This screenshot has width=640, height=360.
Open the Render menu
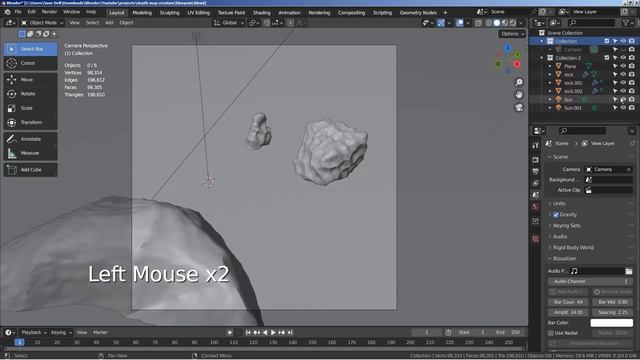coord(49,12)
